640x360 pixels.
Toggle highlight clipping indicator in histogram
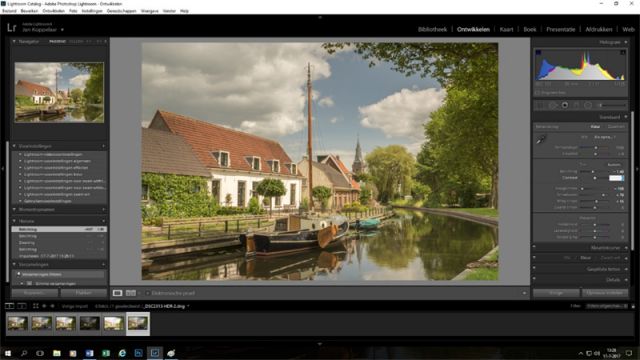(x=623, y=52)
